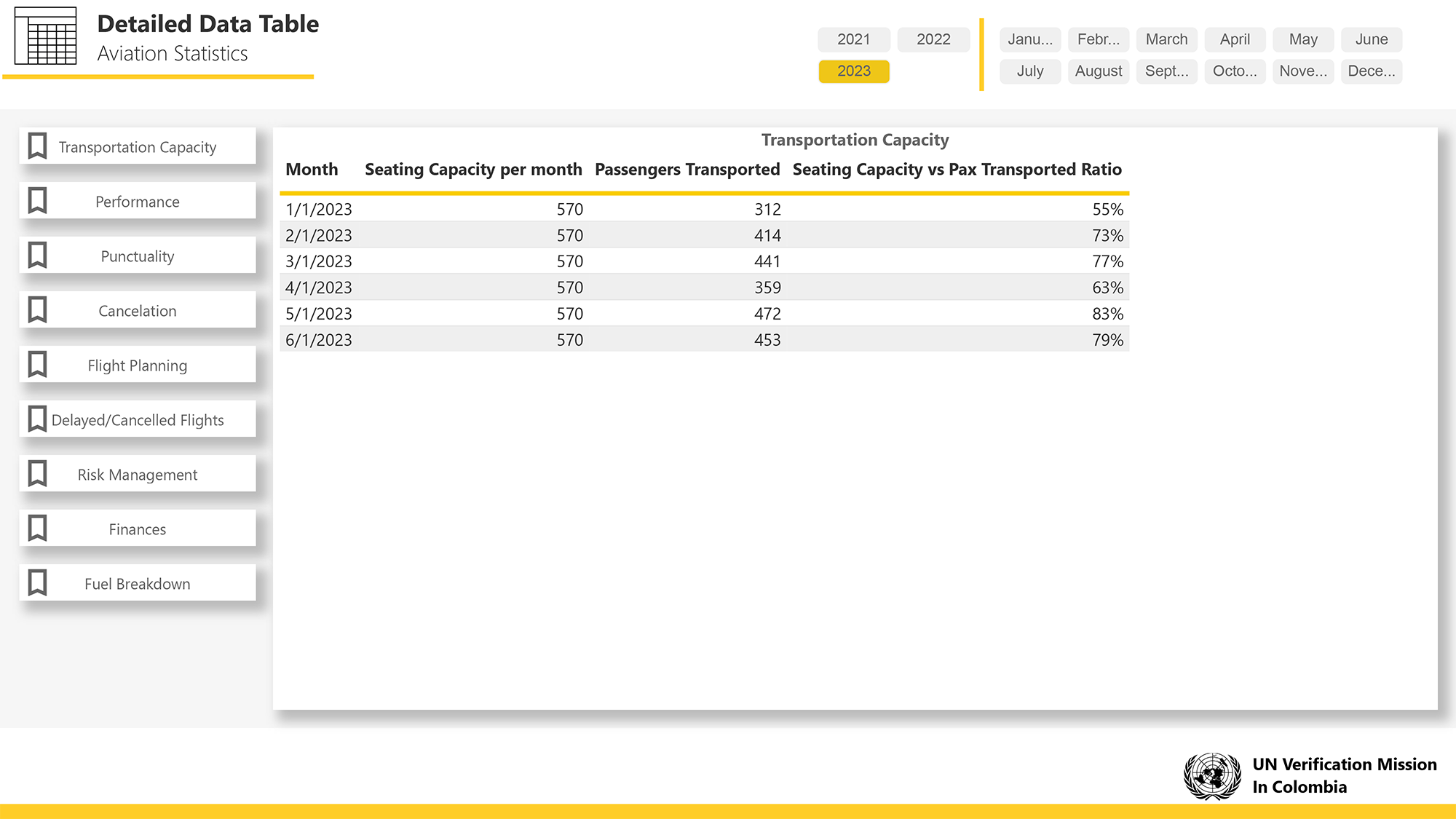
Task: Select the 2/1/2023 month cell
Action: pos(319,235)
